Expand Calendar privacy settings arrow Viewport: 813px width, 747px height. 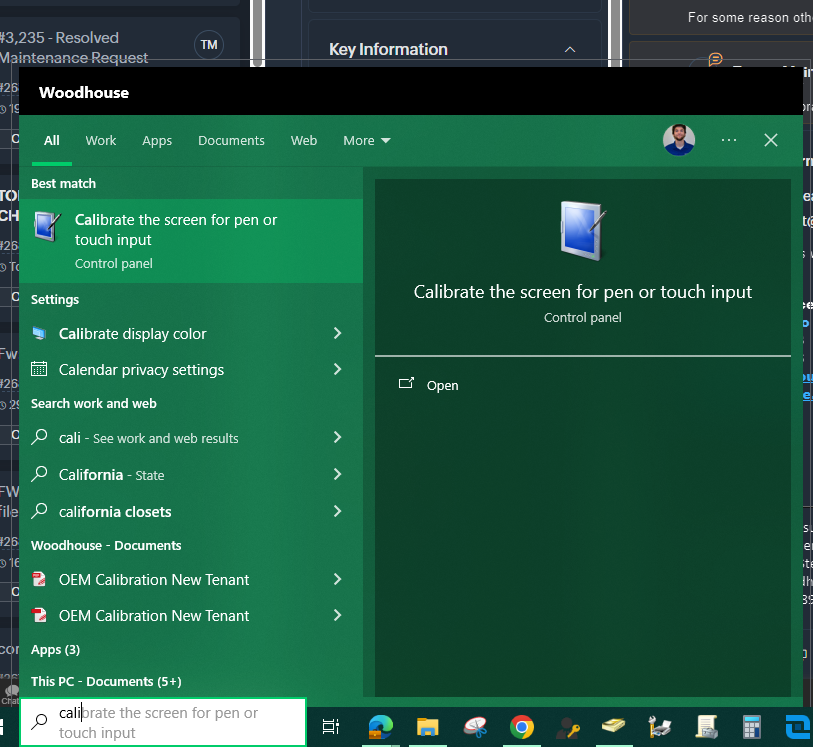tap(338, 369)
